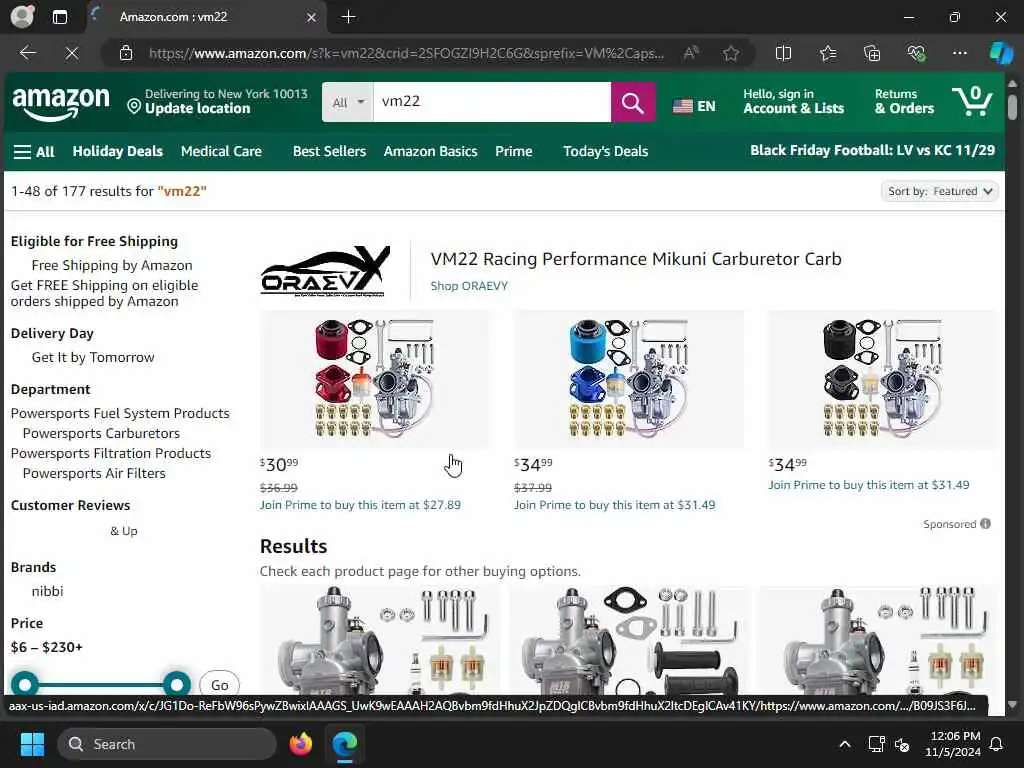
Task: Open a new tab with plus button
Action: pyautogui.click(x=349, y=17)
